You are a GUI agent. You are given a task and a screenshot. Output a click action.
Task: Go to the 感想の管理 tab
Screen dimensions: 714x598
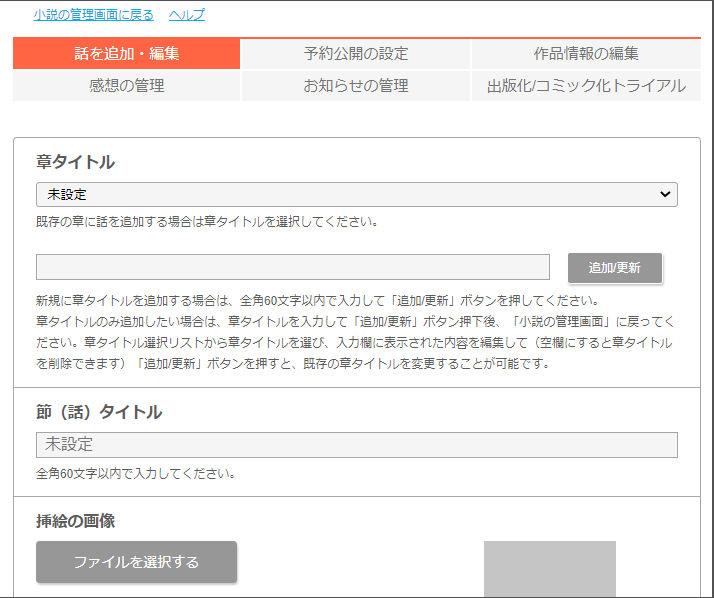(x=127, y=86)
